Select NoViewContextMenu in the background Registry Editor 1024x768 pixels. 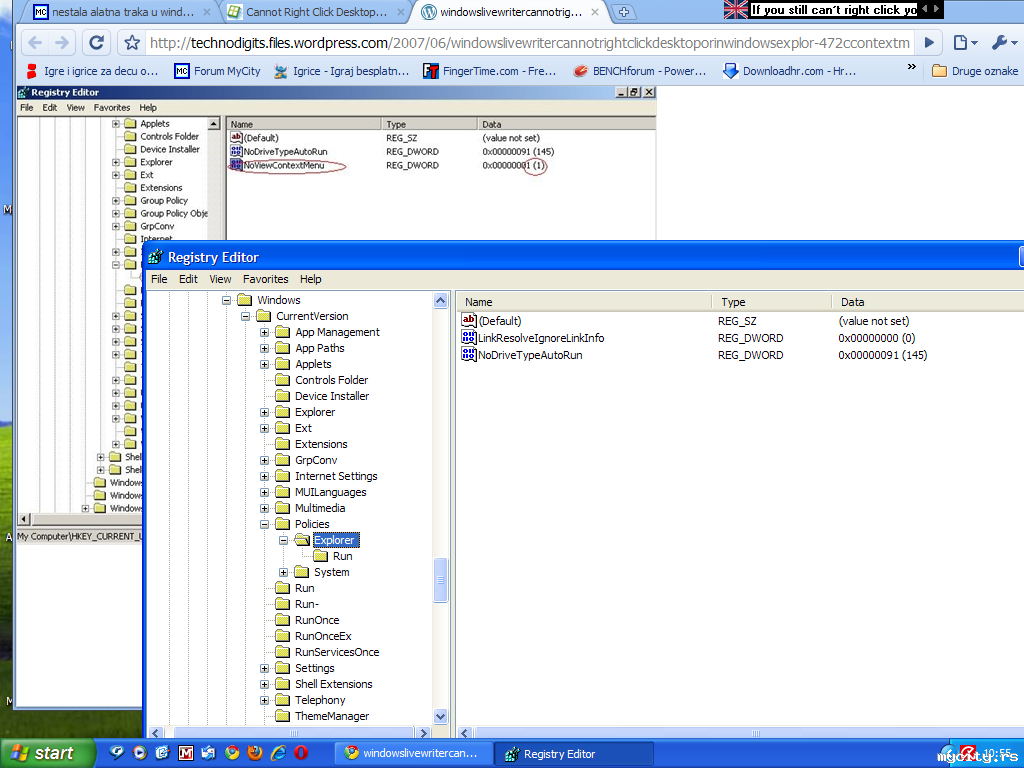(283, 165)
